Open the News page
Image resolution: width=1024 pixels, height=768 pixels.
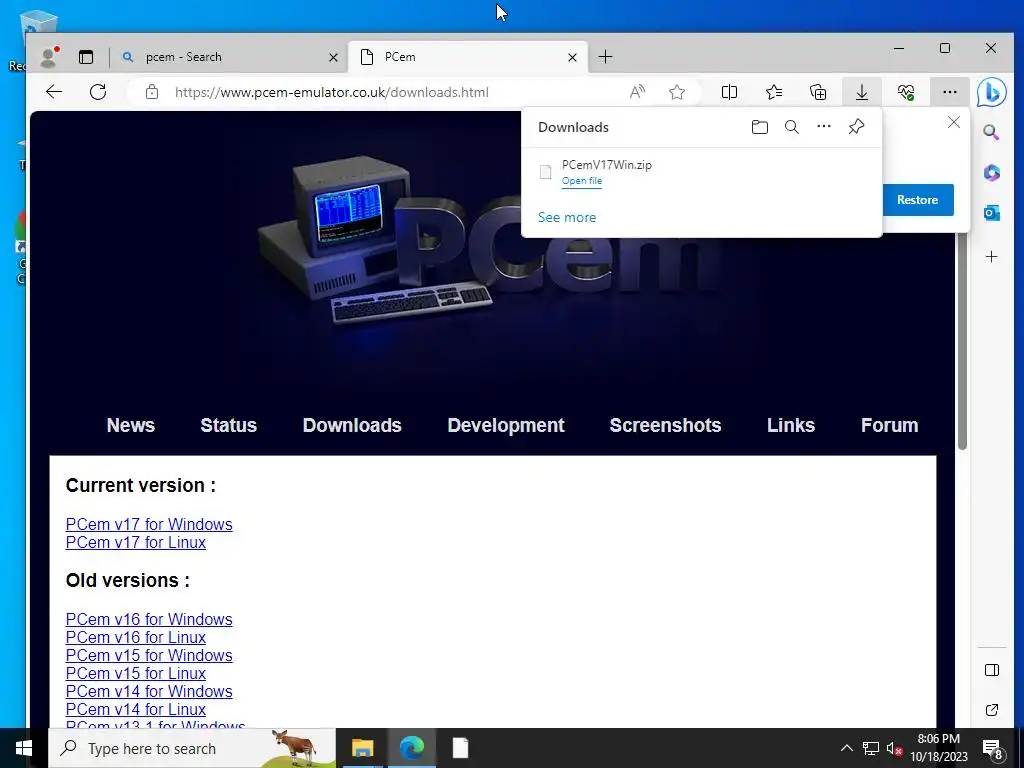(131, 425)
